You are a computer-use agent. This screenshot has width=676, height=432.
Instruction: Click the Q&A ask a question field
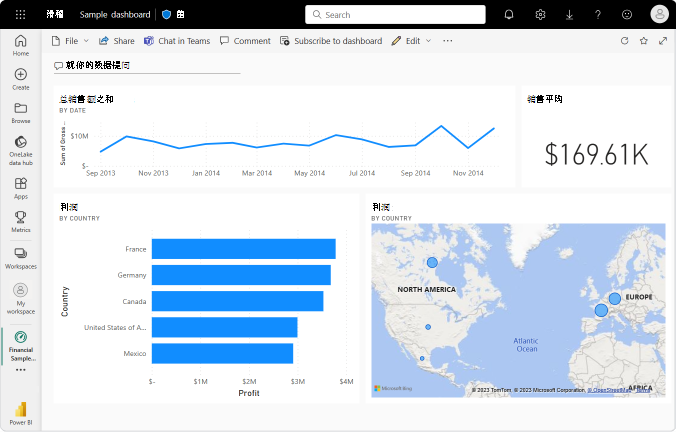click(x=147, y=66)
